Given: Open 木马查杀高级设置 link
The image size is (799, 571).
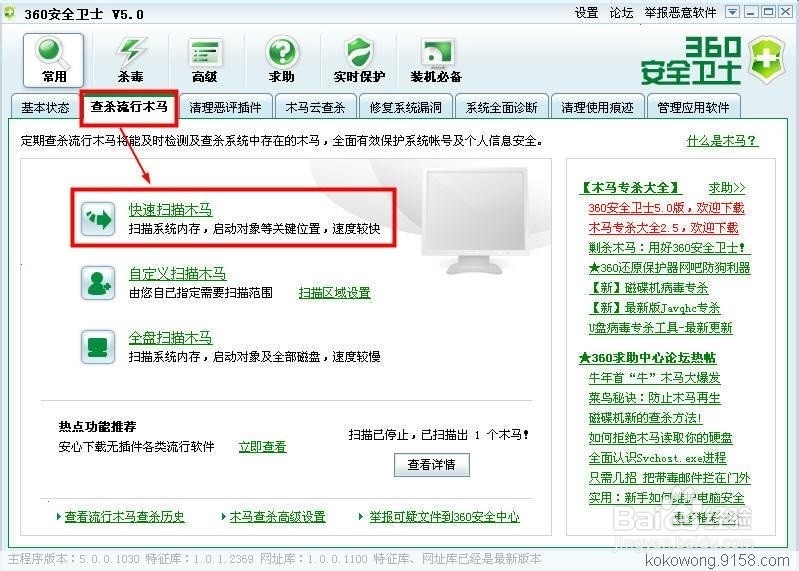Looking at the screenshot, I should [277, 516].
